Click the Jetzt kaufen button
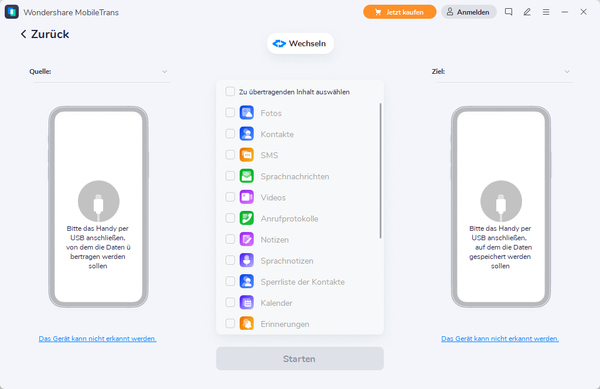Screen dimensions: 600x389 (x=399, y=12)
